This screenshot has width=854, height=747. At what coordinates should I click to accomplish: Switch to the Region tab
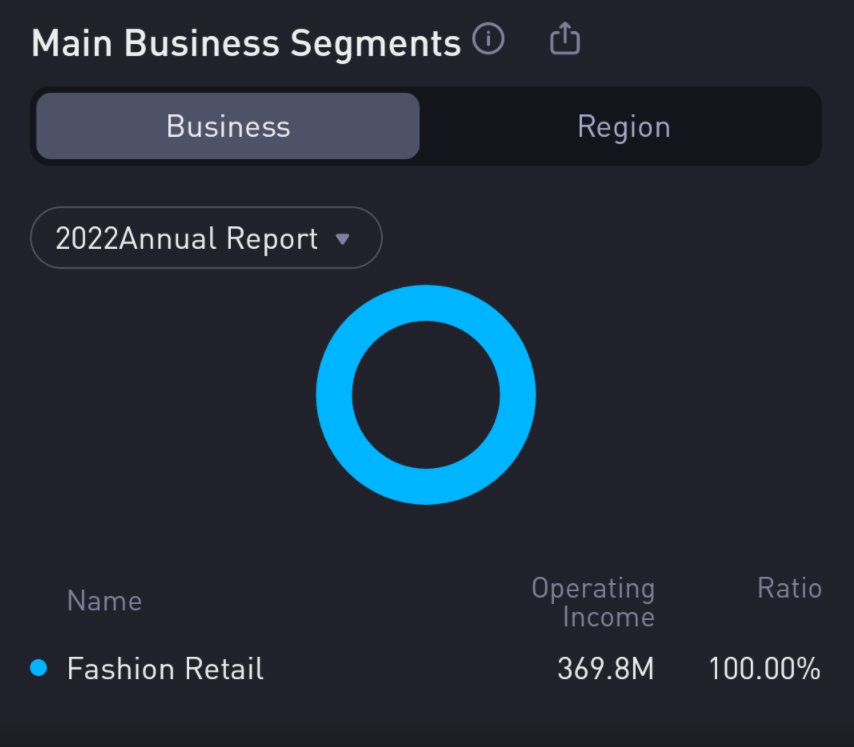(x=623, y=127)
